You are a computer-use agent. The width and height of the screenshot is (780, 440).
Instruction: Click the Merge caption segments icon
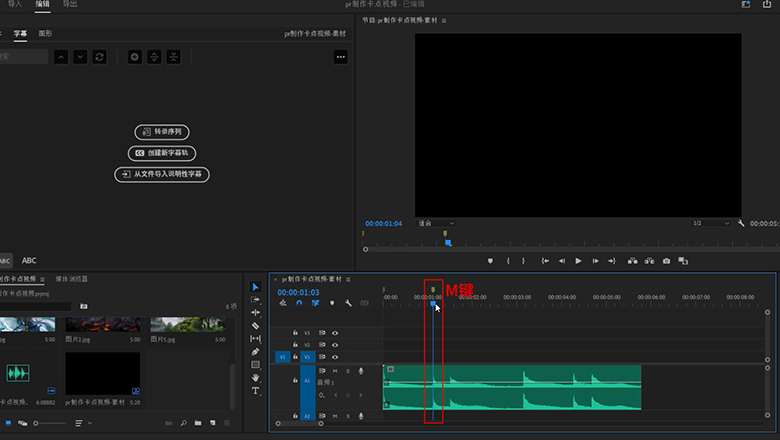(174, 57)
